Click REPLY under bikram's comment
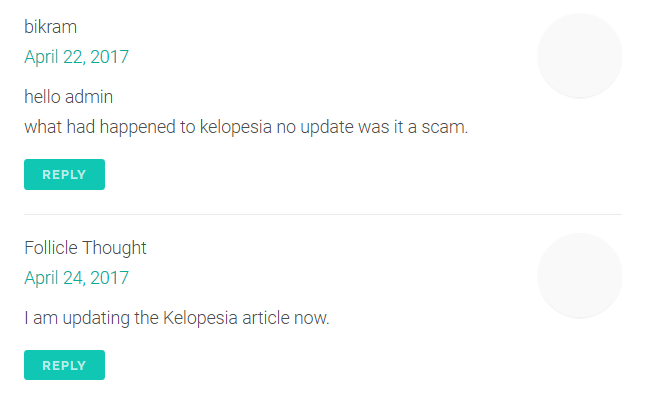The width and height of the screenshot is (661, 397). point(64,174)
